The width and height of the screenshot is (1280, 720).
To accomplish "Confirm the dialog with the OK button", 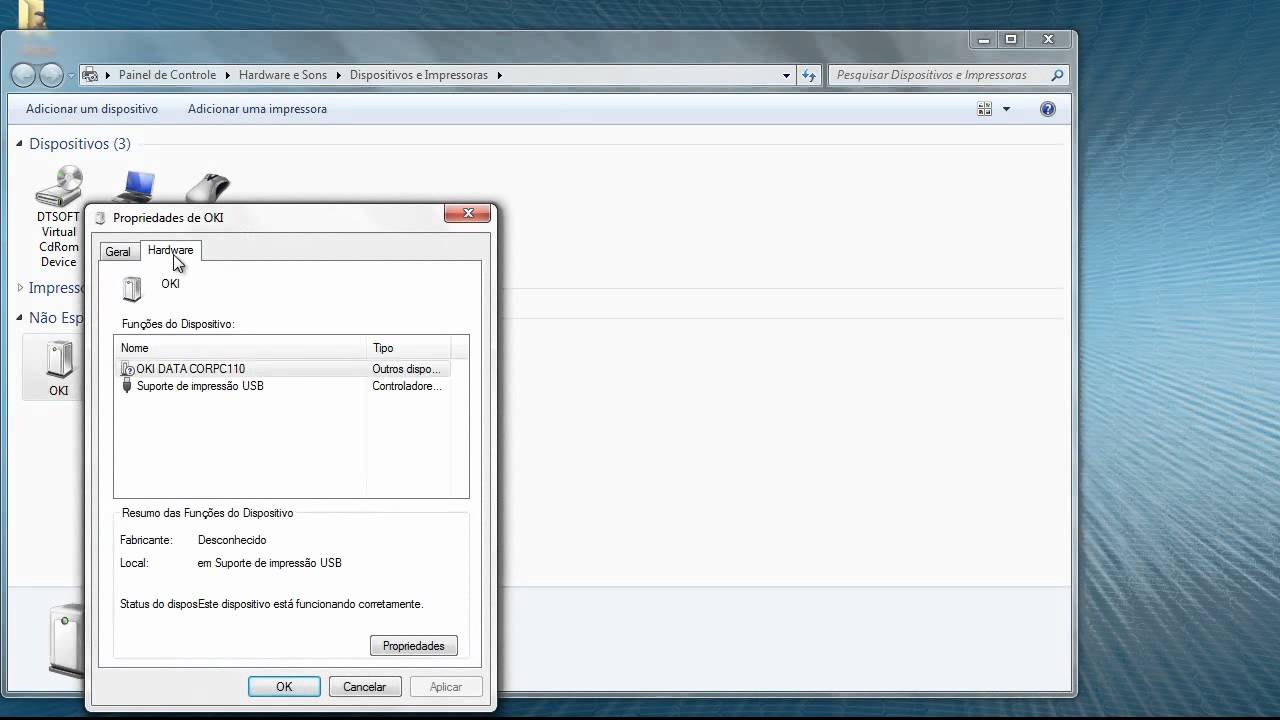I will (x=284, y=687).
